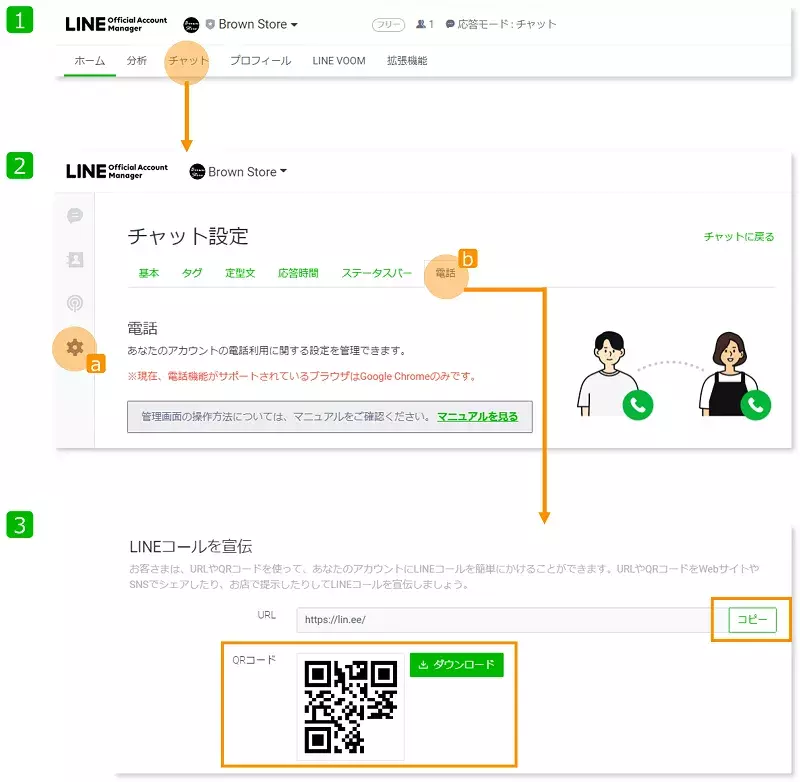
Task: Click the 応答モード speech bubble icon
Action: 450,24
